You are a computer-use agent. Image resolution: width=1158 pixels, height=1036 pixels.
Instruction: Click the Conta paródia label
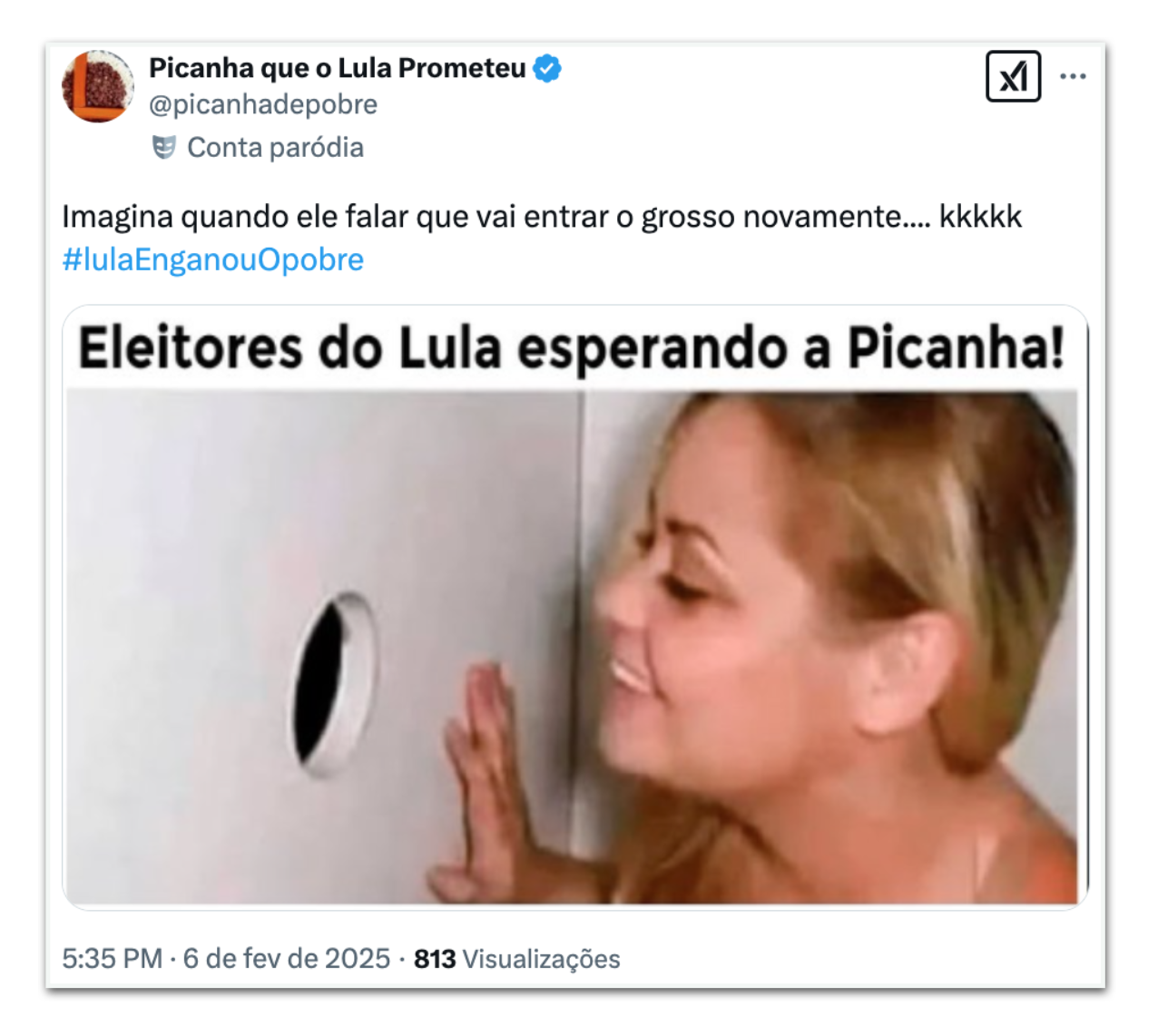coord(275,147)
